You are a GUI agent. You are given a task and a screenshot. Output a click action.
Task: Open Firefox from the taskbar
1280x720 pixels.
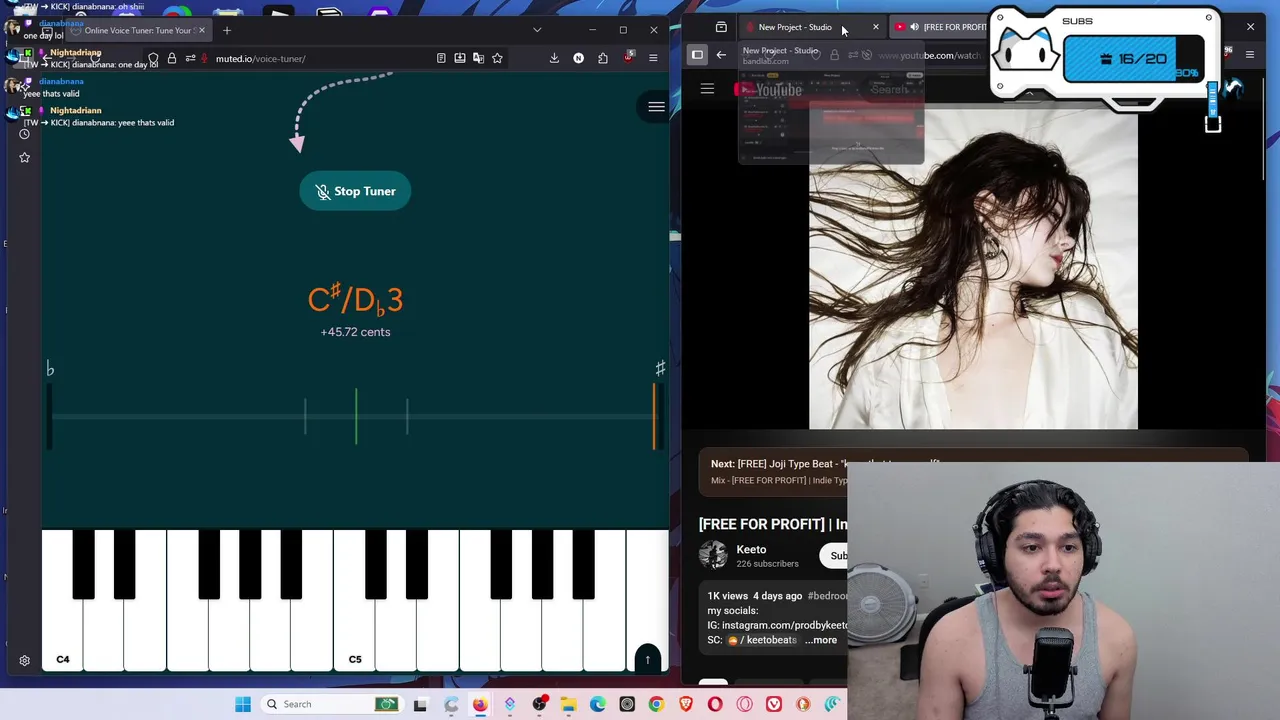pyautogui.click(x=480, y=704)
